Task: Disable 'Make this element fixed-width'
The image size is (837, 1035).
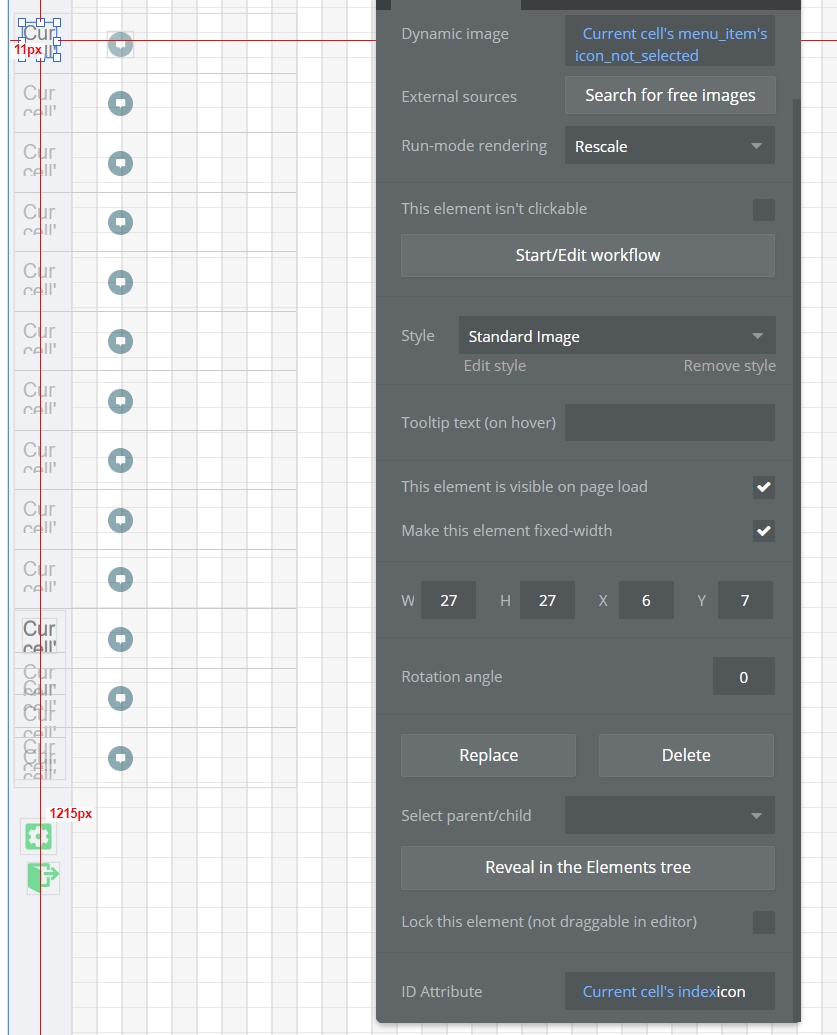Action: pos(763,531)
